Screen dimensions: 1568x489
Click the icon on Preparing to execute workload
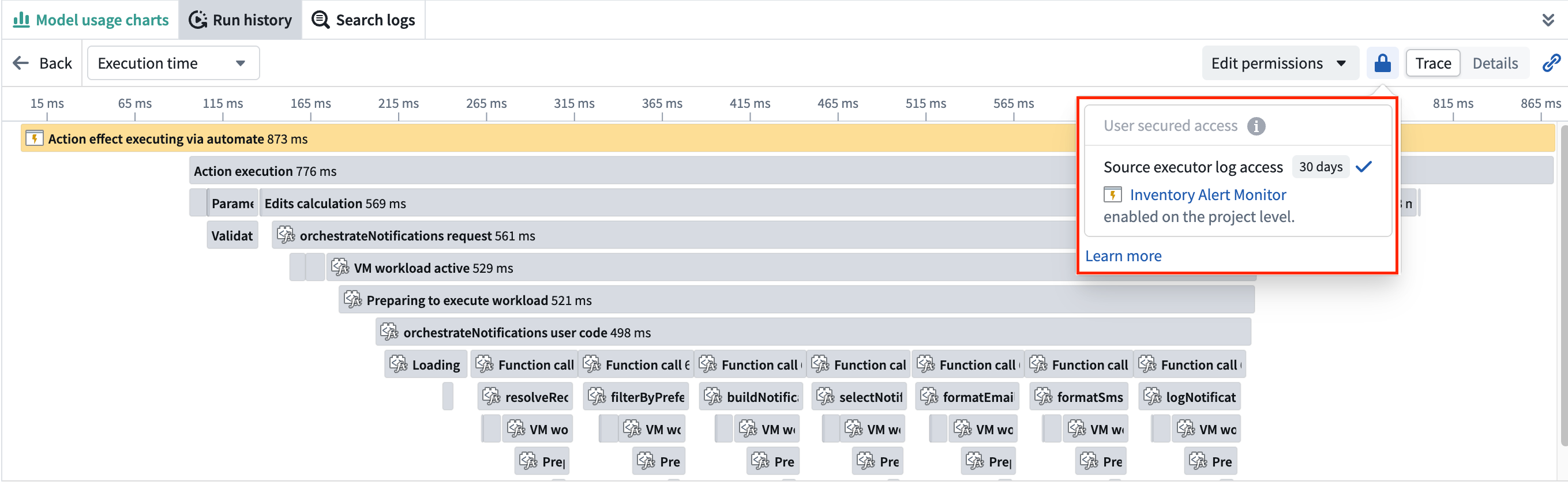tap(352, 299)
